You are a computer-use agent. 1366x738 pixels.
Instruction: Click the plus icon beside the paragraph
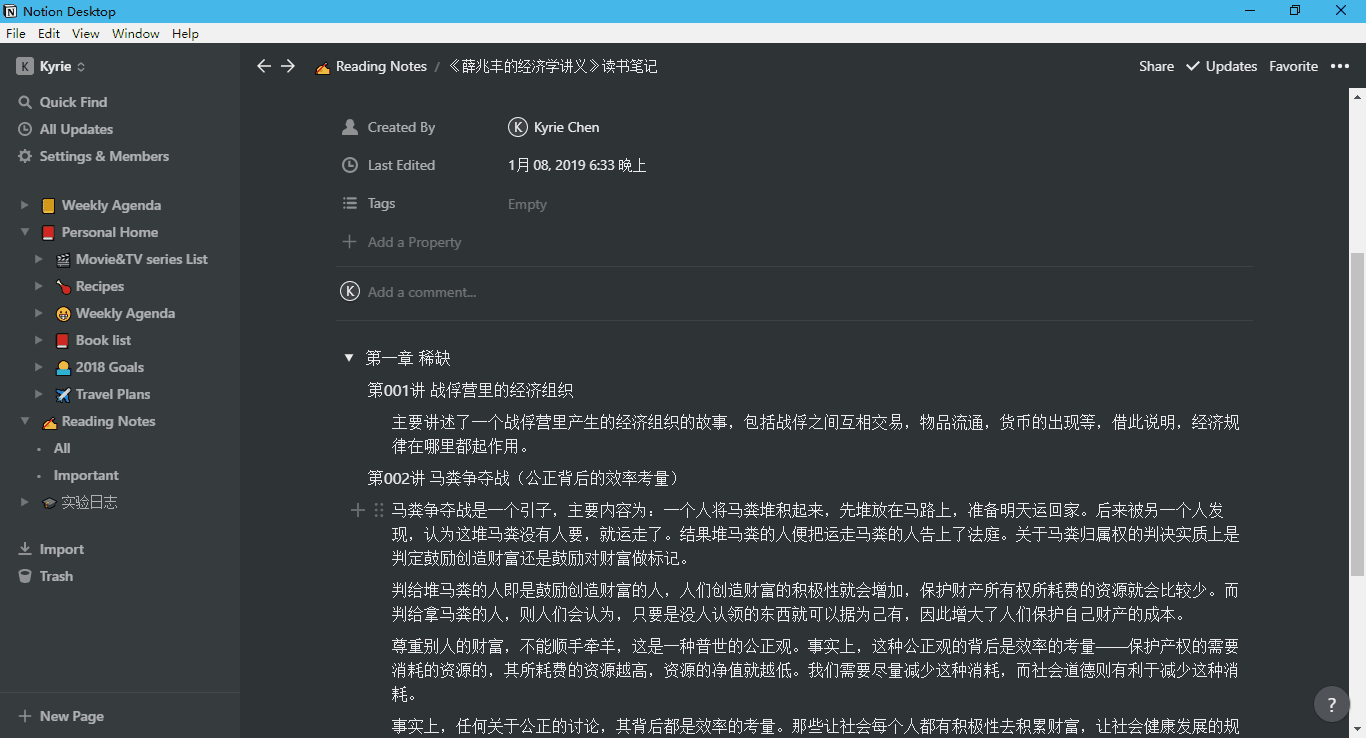click(358, 510)
